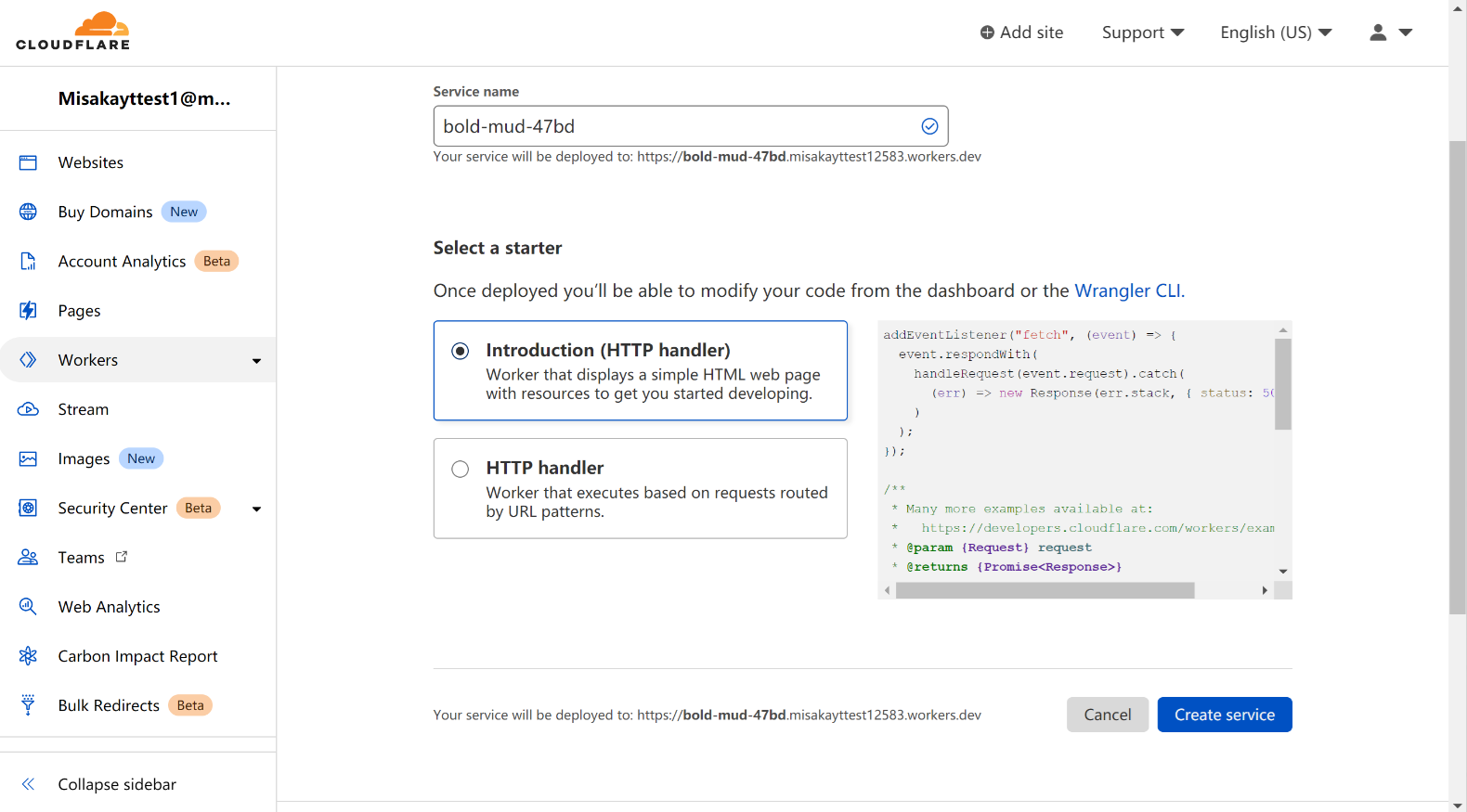Image resolution: width=1467 pixels, height=812 pixels.
Task: Expand the Security Center submenu arrow
Action: (x=257, y=509)
